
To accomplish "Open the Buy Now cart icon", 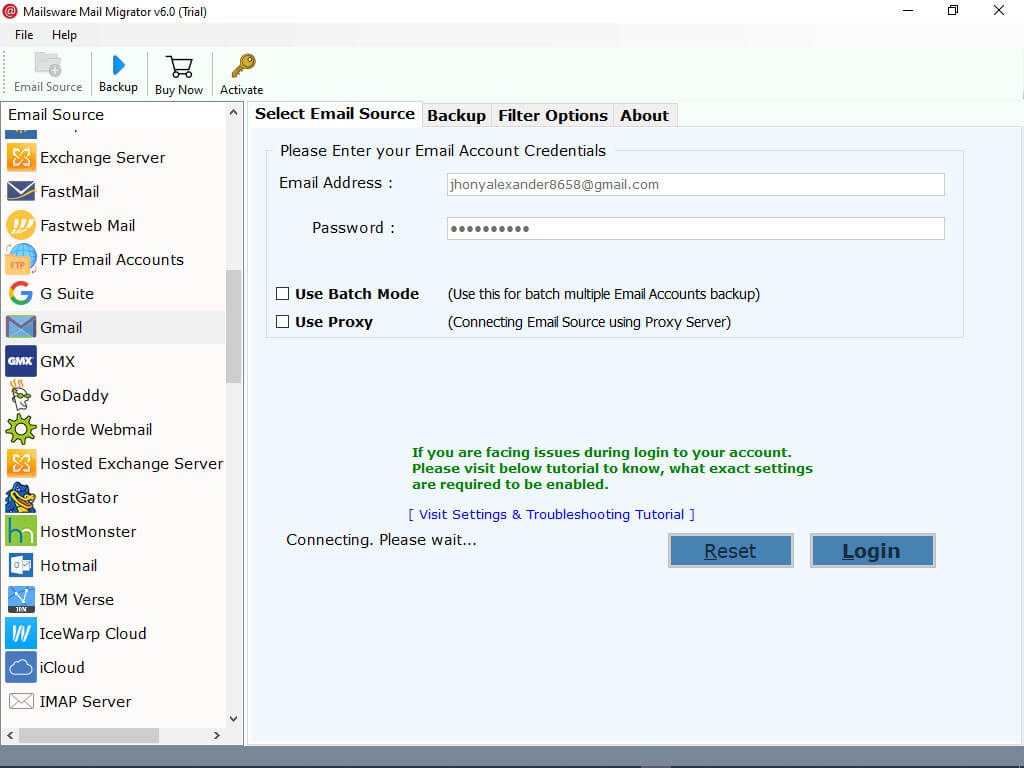I will pos(179,73).
